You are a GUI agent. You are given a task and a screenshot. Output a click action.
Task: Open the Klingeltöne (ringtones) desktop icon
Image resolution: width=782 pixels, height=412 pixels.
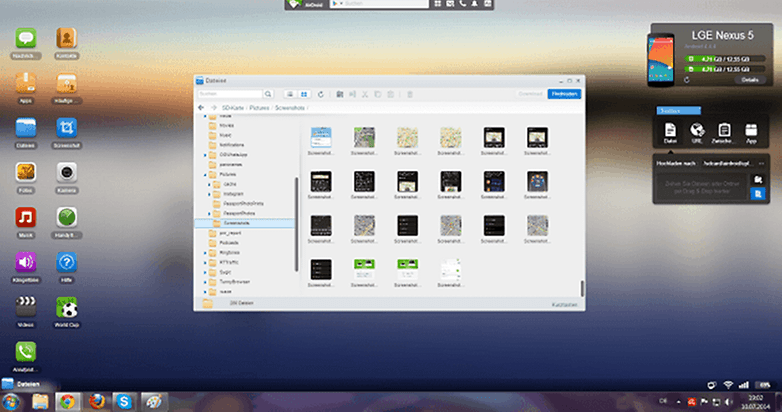tap(26, 262)
